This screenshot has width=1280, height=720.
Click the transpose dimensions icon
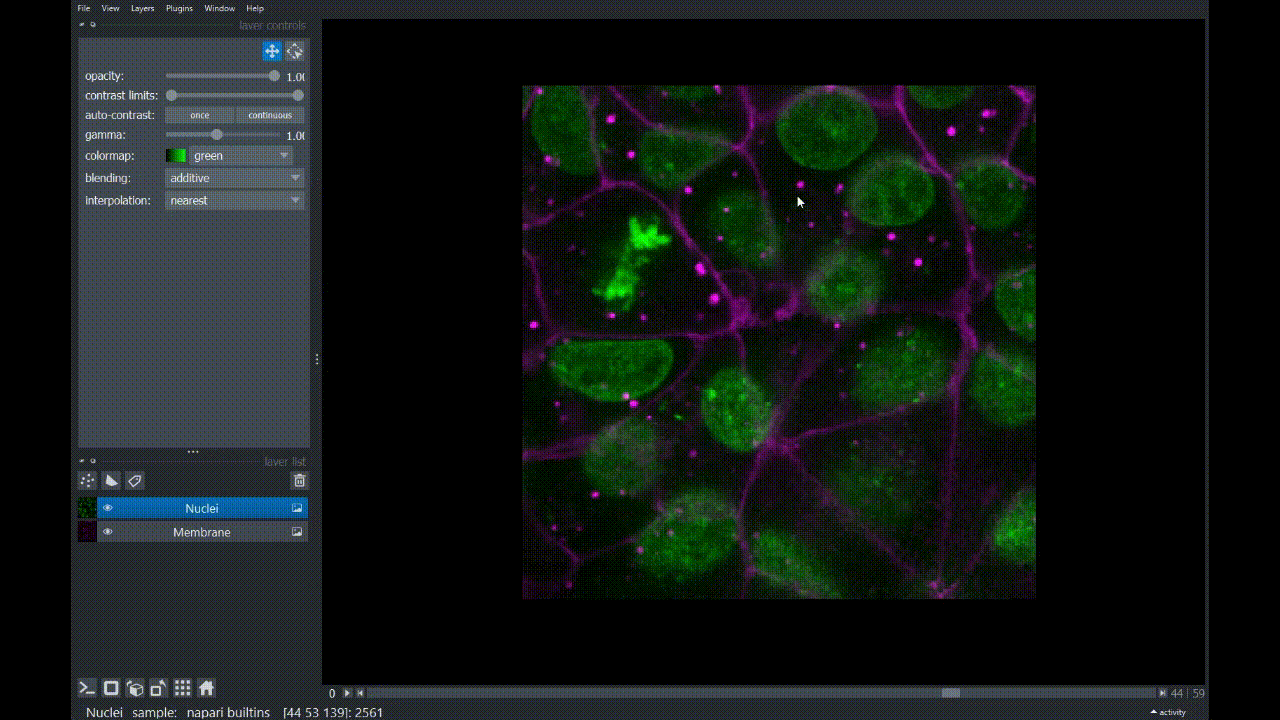(x=158, y=688)
